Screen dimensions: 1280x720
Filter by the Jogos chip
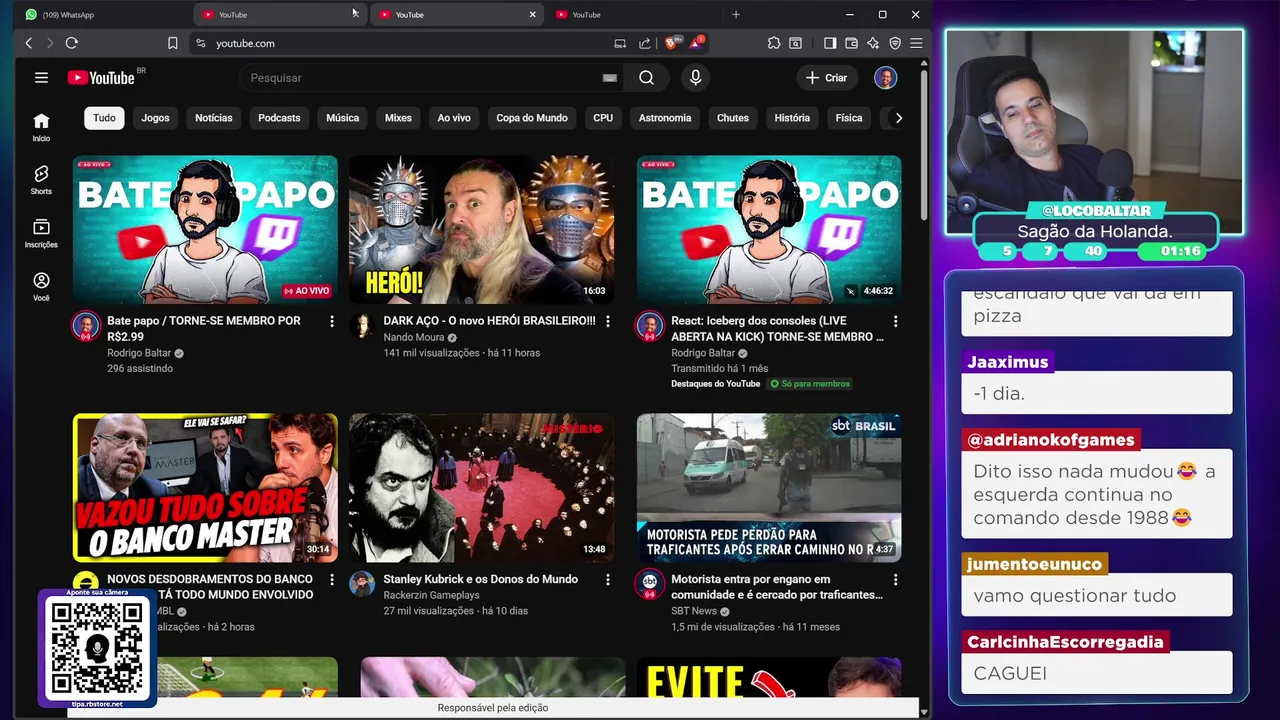tap(155, 118)
